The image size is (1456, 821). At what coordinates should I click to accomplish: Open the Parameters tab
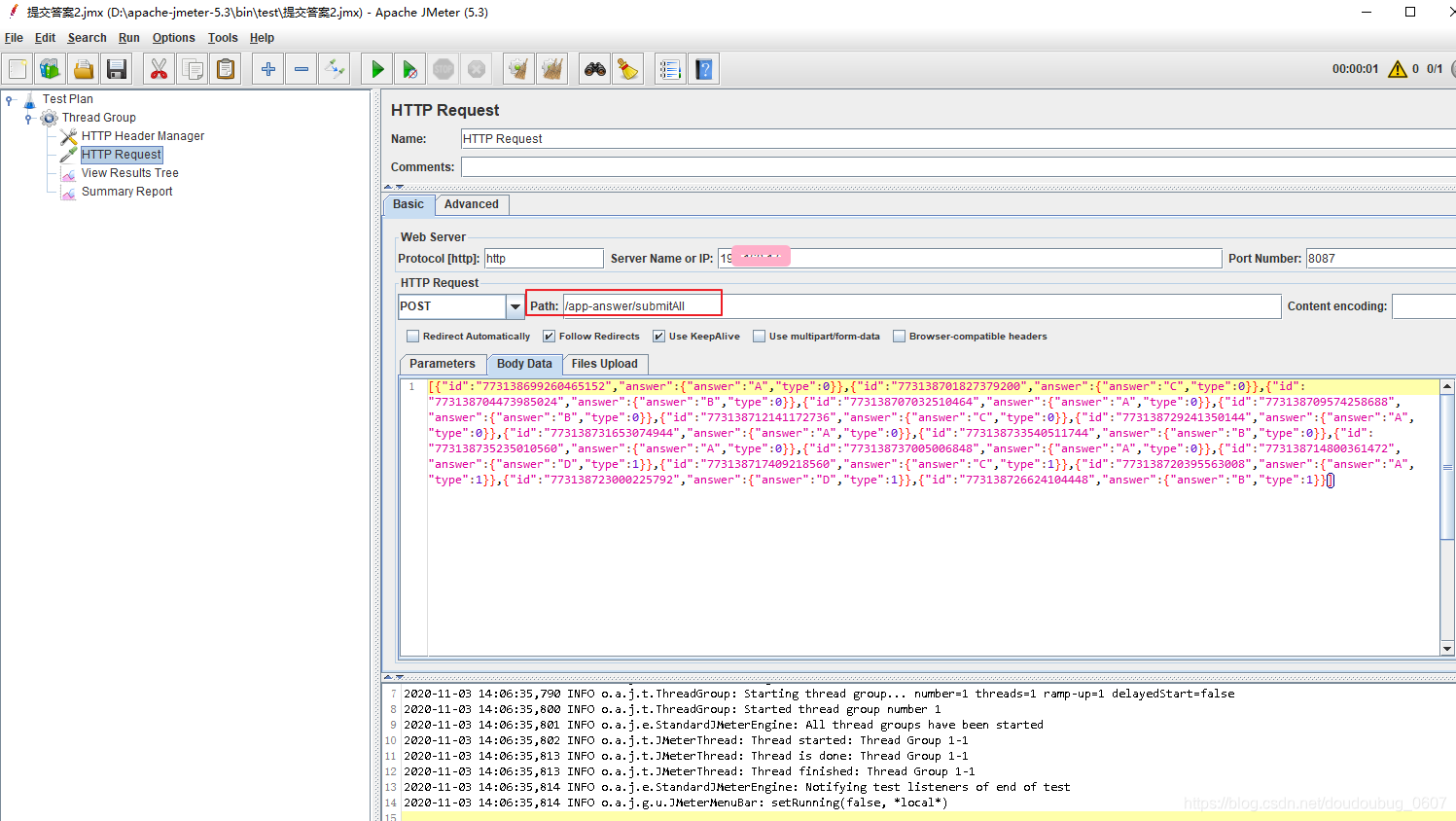(443, 364)
